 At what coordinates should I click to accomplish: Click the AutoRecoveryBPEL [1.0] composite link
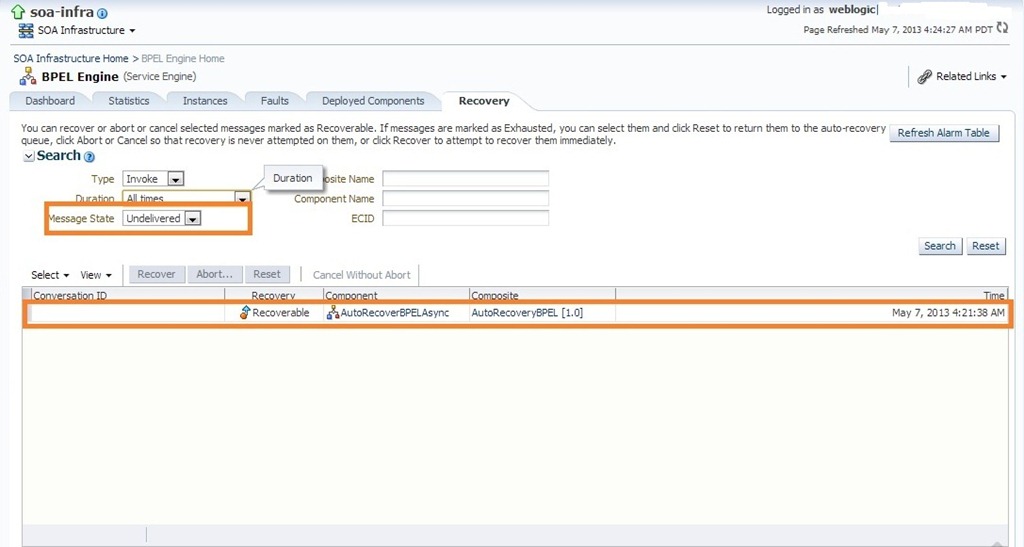526,313
